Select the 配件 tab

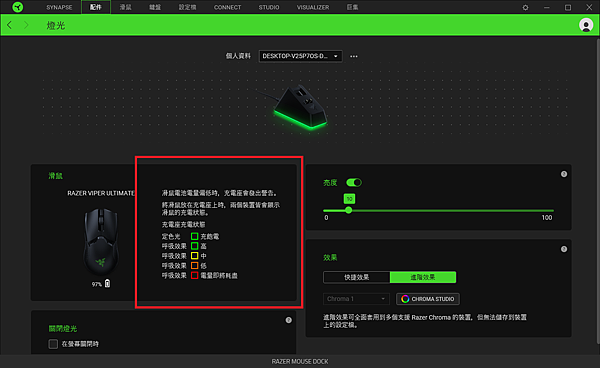point(96,7)
